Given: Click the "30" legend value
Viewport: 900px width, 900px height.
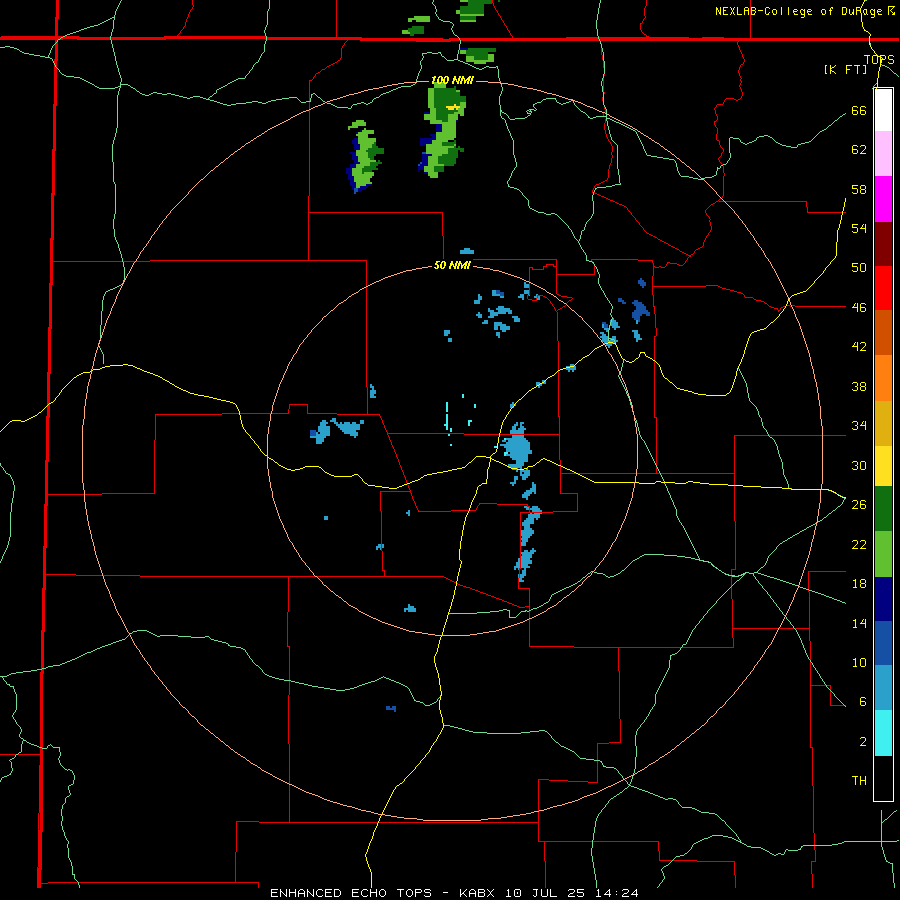Looking at the screenshot, I should 859,465.
